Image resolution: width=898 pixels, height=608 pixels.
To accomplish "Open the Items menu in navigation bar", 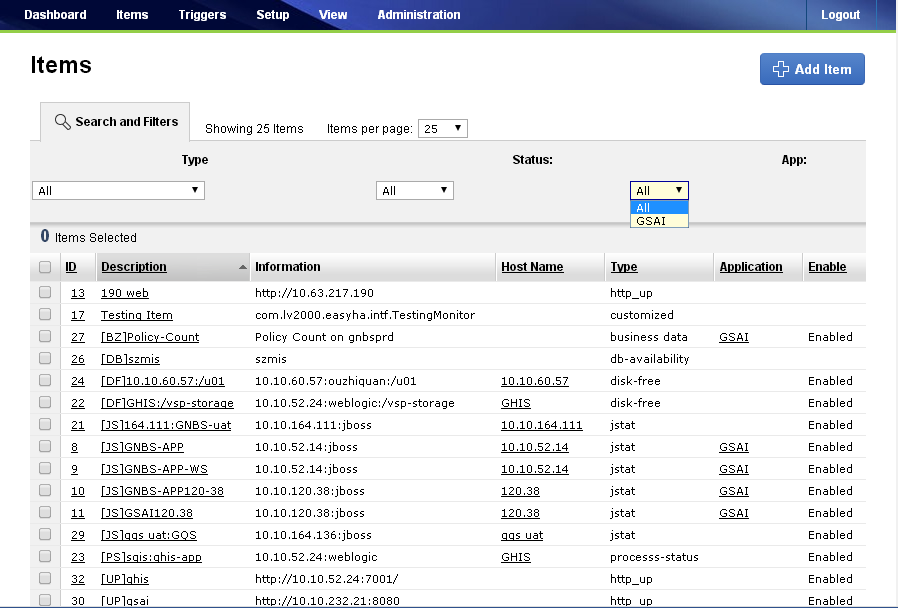I will click(132, 15).
